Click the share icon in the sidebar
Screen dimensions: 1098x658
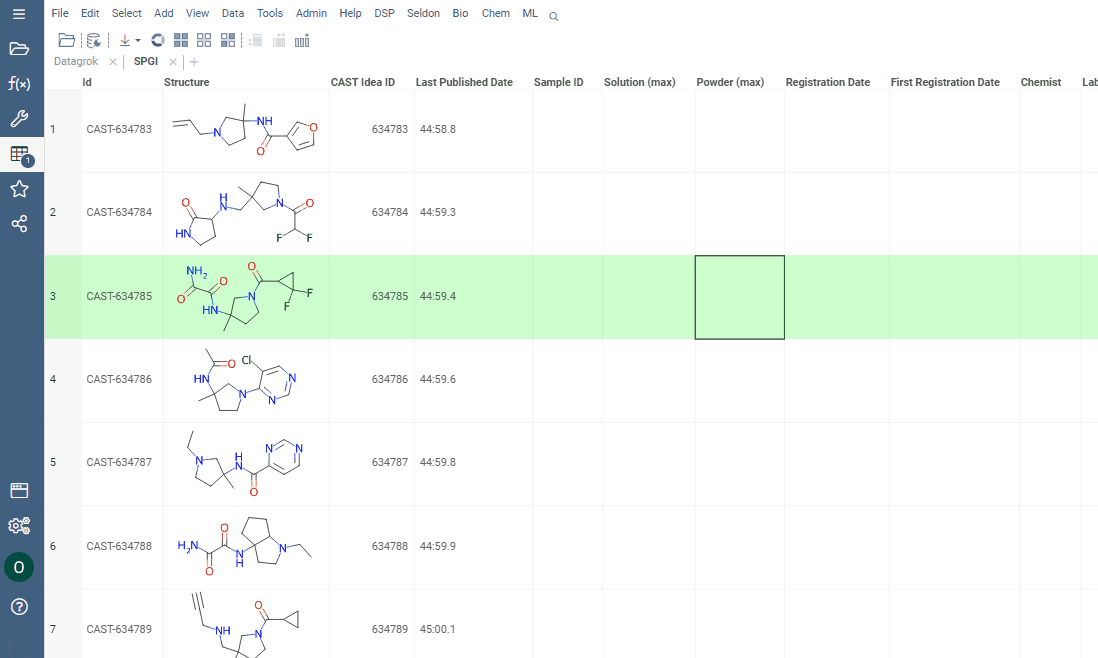point(21,223)
